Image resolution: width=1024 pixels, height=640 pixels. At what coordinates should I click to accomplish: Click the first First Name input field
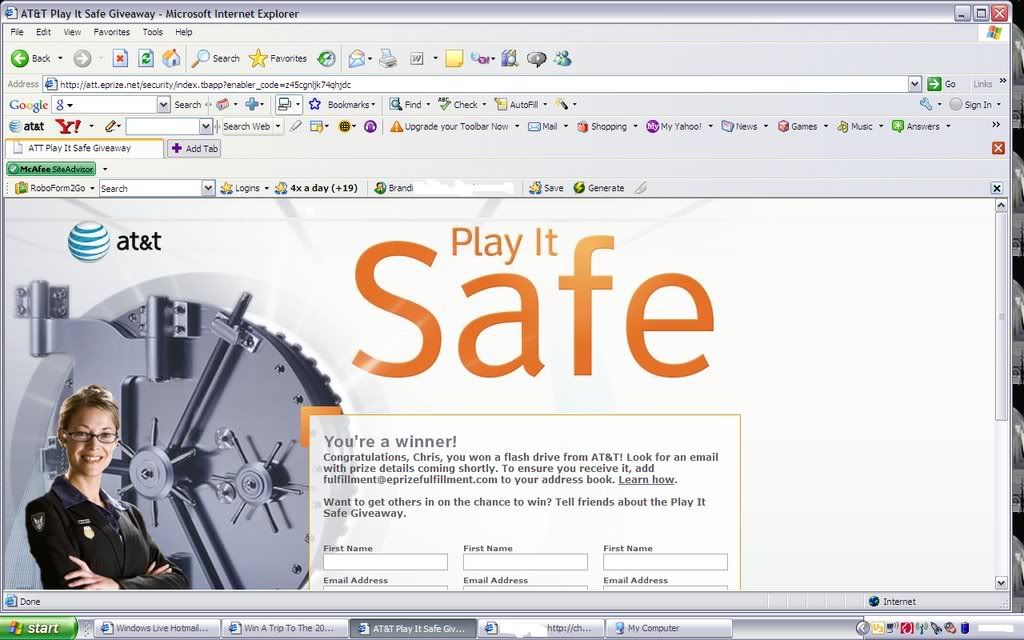click(x=385, y=562)
